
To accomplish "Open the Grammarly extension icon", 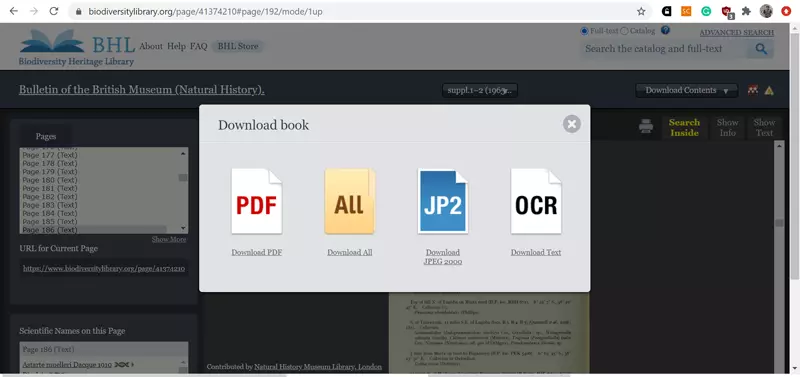I will (706, 11).
